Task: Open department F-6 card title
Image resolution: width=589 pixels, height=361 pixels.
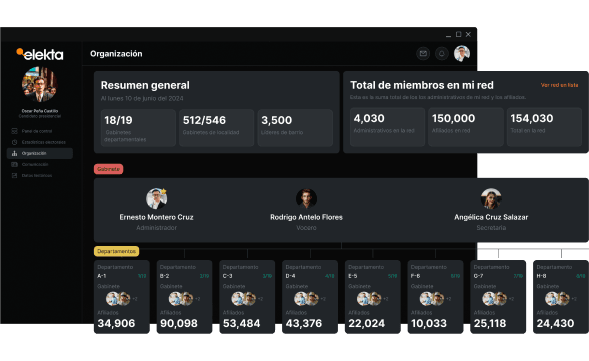Action: (x=415, y=276)
